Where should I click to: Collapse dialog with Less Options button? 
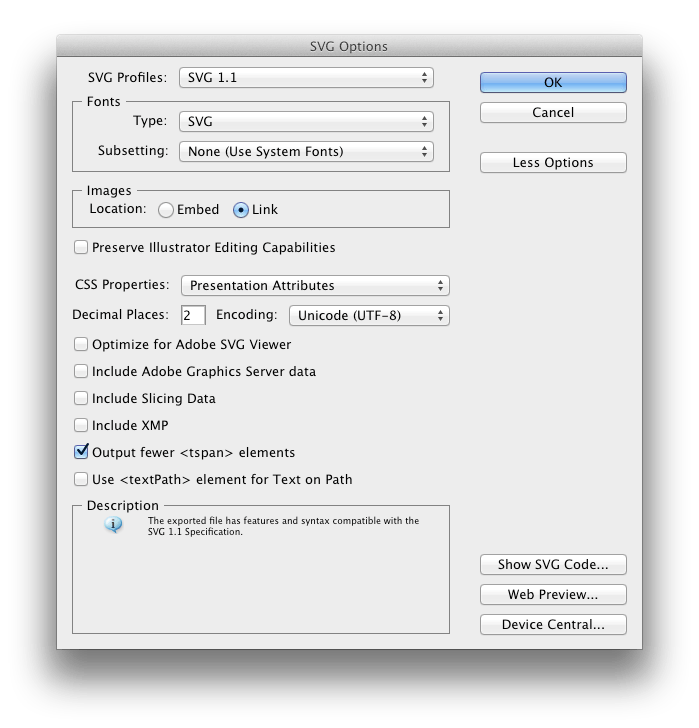(553, 162)
